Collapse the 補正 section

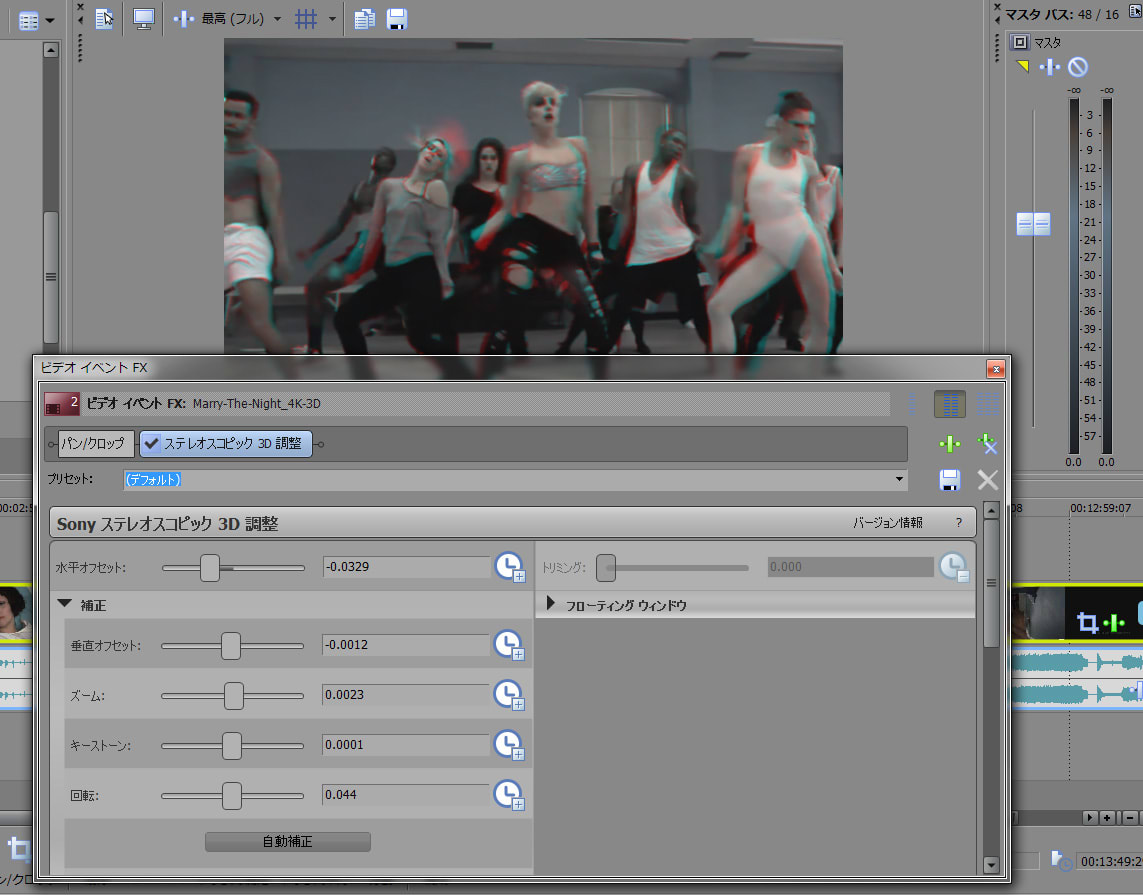[x=64, y=604]
